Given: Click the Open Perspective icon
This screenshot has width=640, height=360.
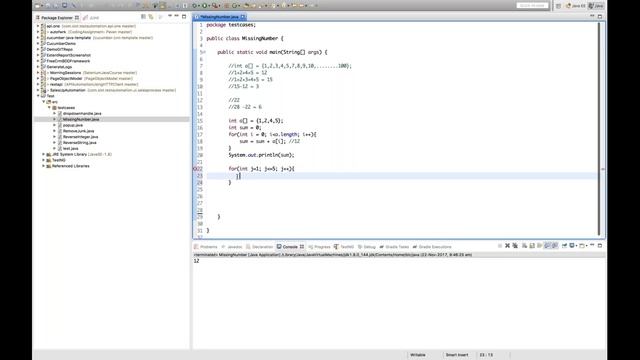Looking at the screenshot, I should (x=558, y=6).
